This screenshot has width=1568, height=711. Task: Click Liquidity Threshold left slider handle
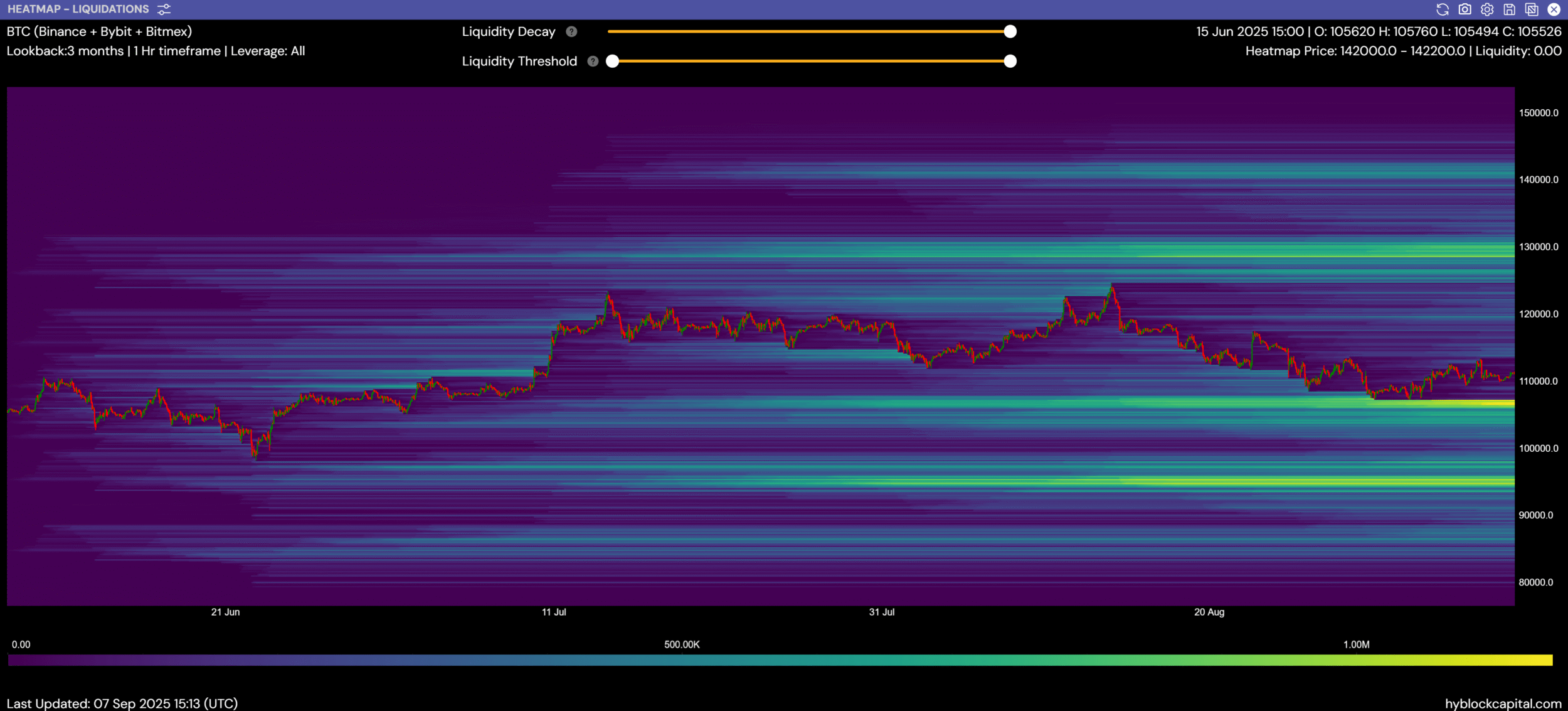(613, 61)
